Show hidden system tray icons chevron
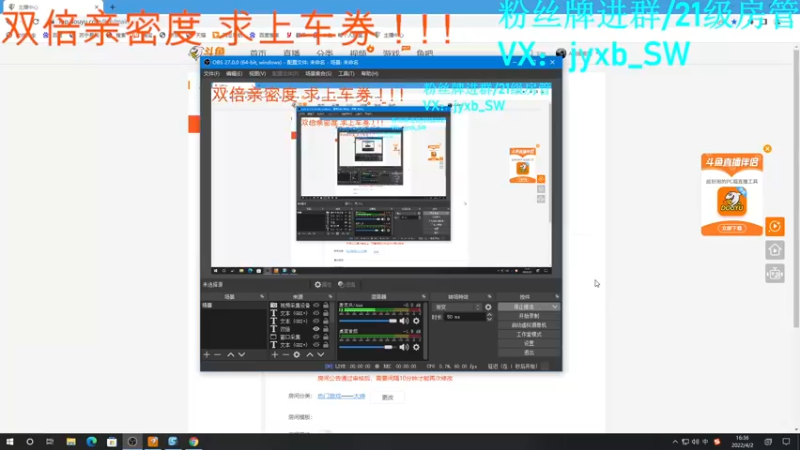 [675, 442]
